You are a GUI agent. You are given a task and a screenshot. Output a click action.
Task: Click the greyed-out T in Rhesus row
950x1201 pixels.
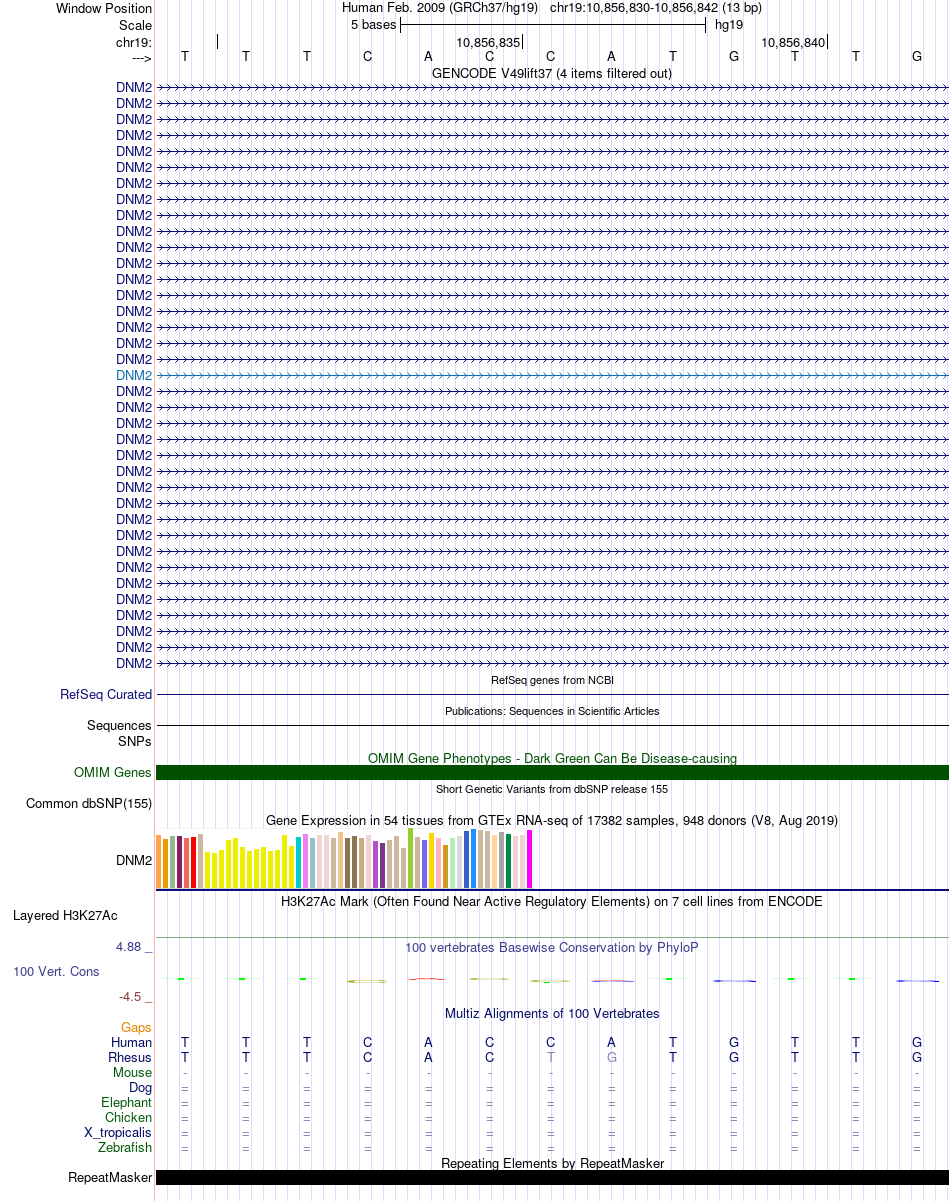pos(551,1057)
